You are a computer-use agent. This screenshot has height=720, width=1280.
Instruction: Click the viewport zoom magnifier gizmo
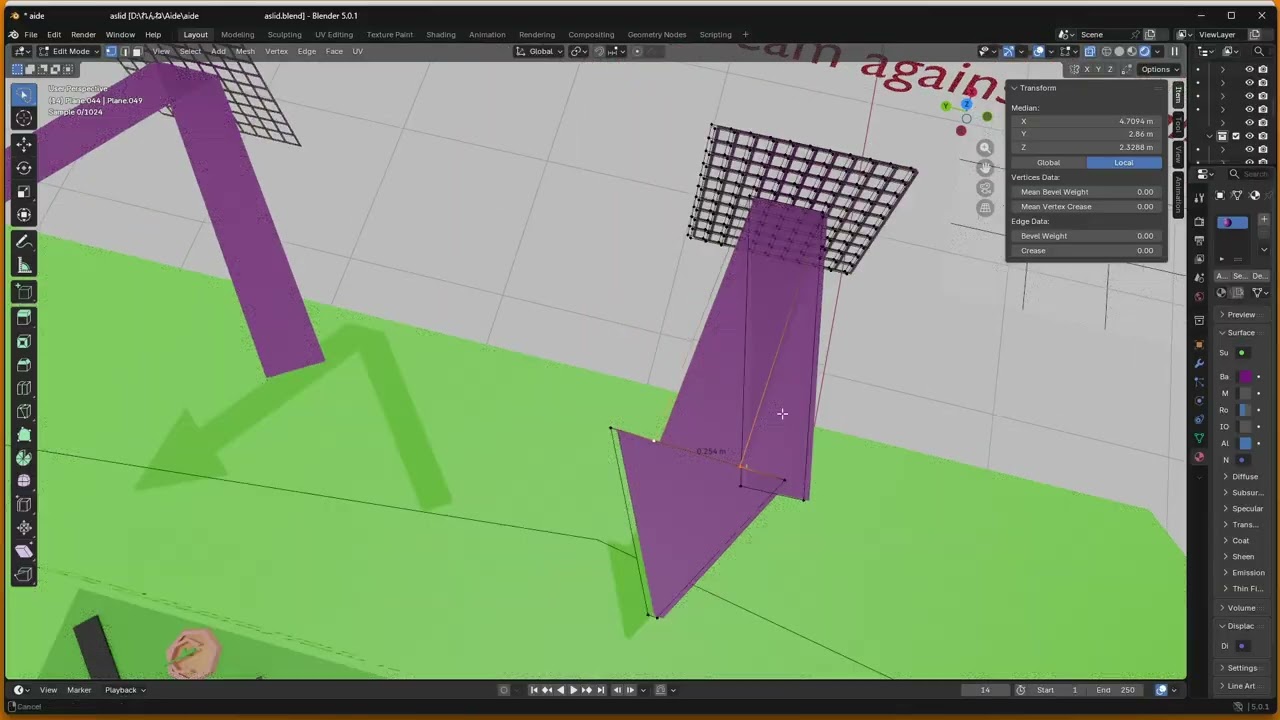(x=985, y=148)
